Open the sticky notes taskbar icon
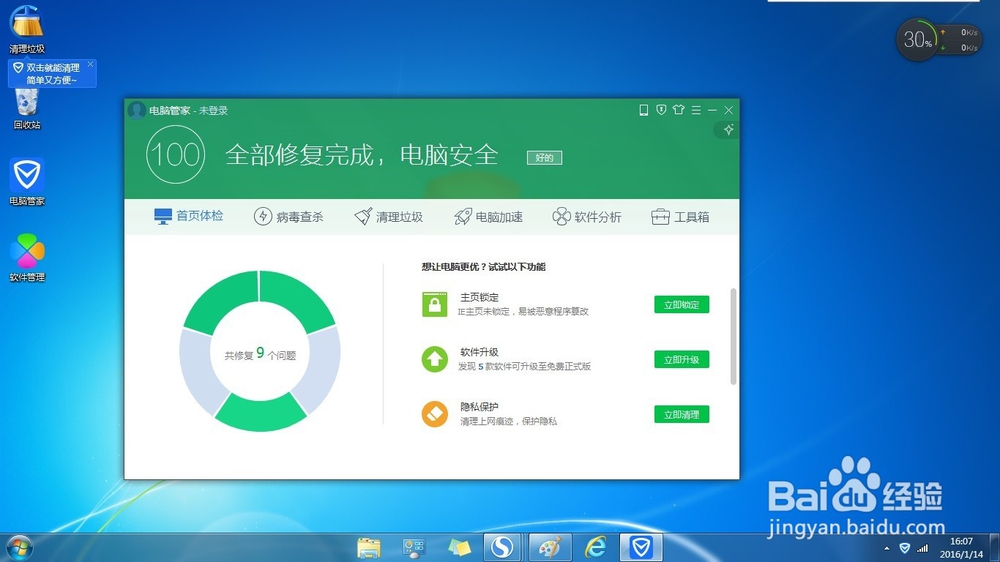 [459, 547]
